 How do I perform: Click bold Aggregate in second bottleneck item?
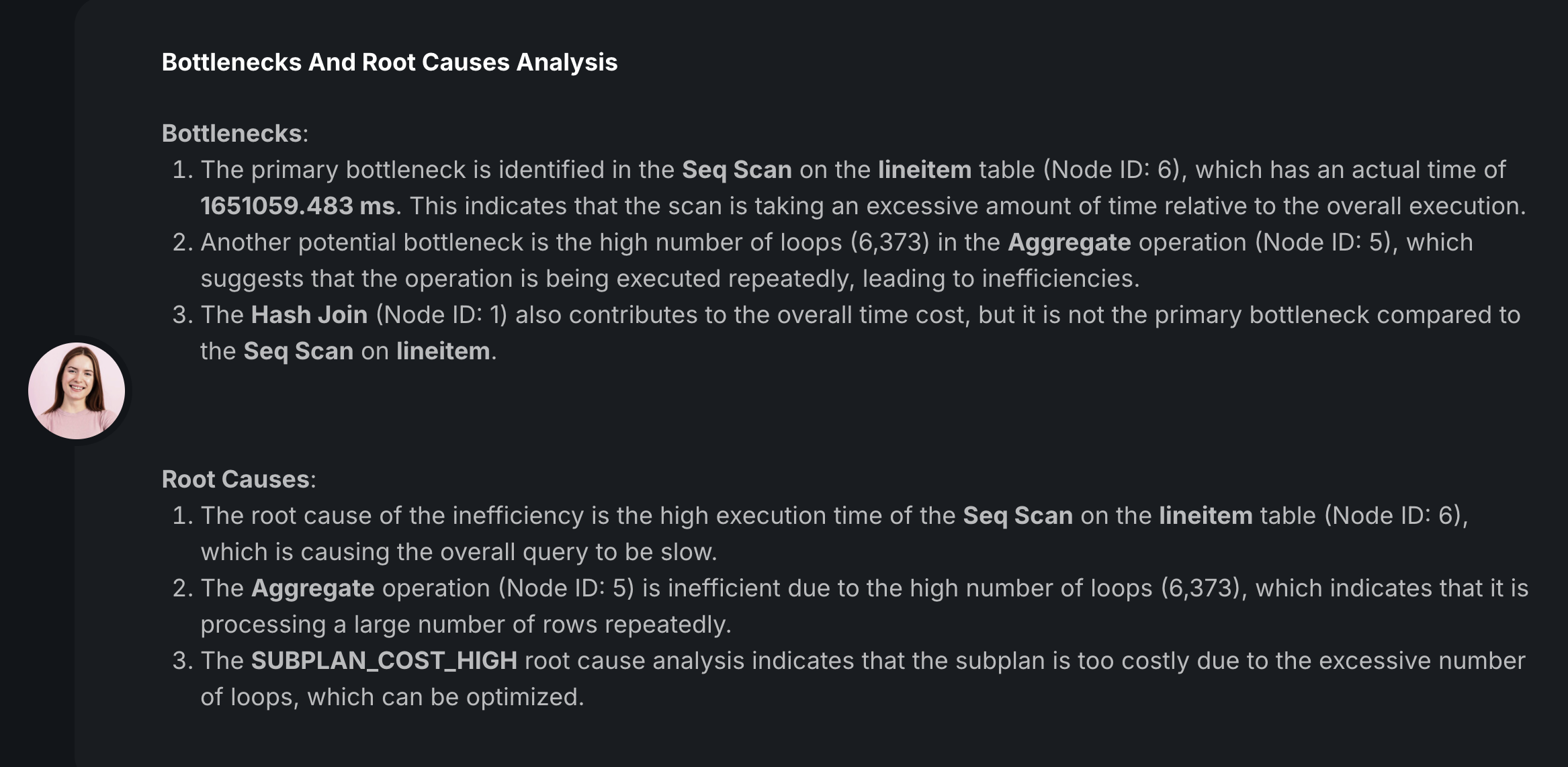(x=1069, y=242)
